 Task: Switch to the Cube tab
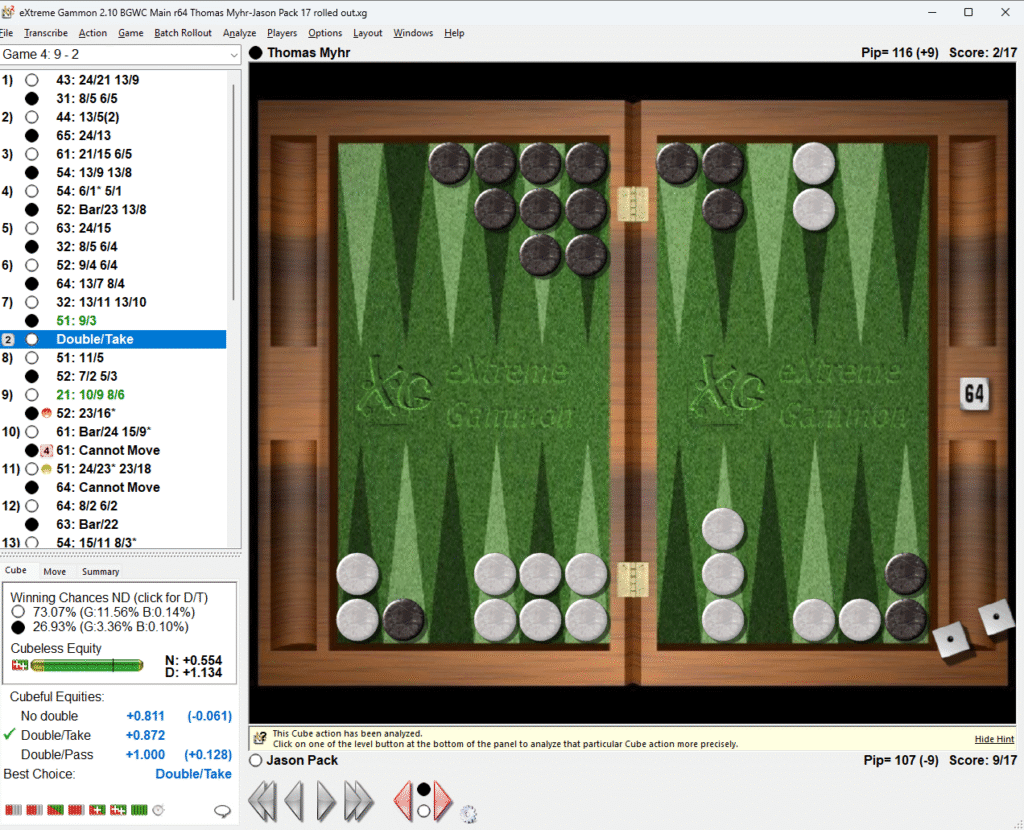[x=16, y=570]
